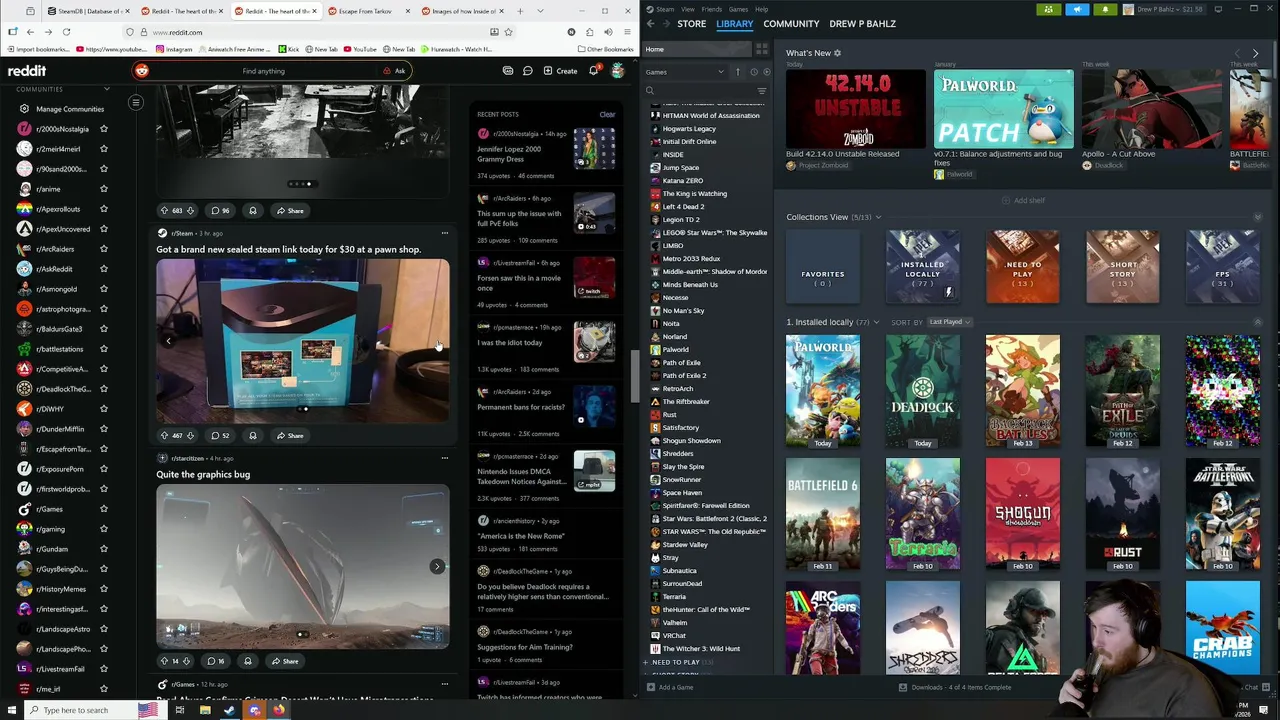Click Ask button in Reddit search bar
Image resolution: width=1280 pixels, height=720 pixels.
point(394,71)
